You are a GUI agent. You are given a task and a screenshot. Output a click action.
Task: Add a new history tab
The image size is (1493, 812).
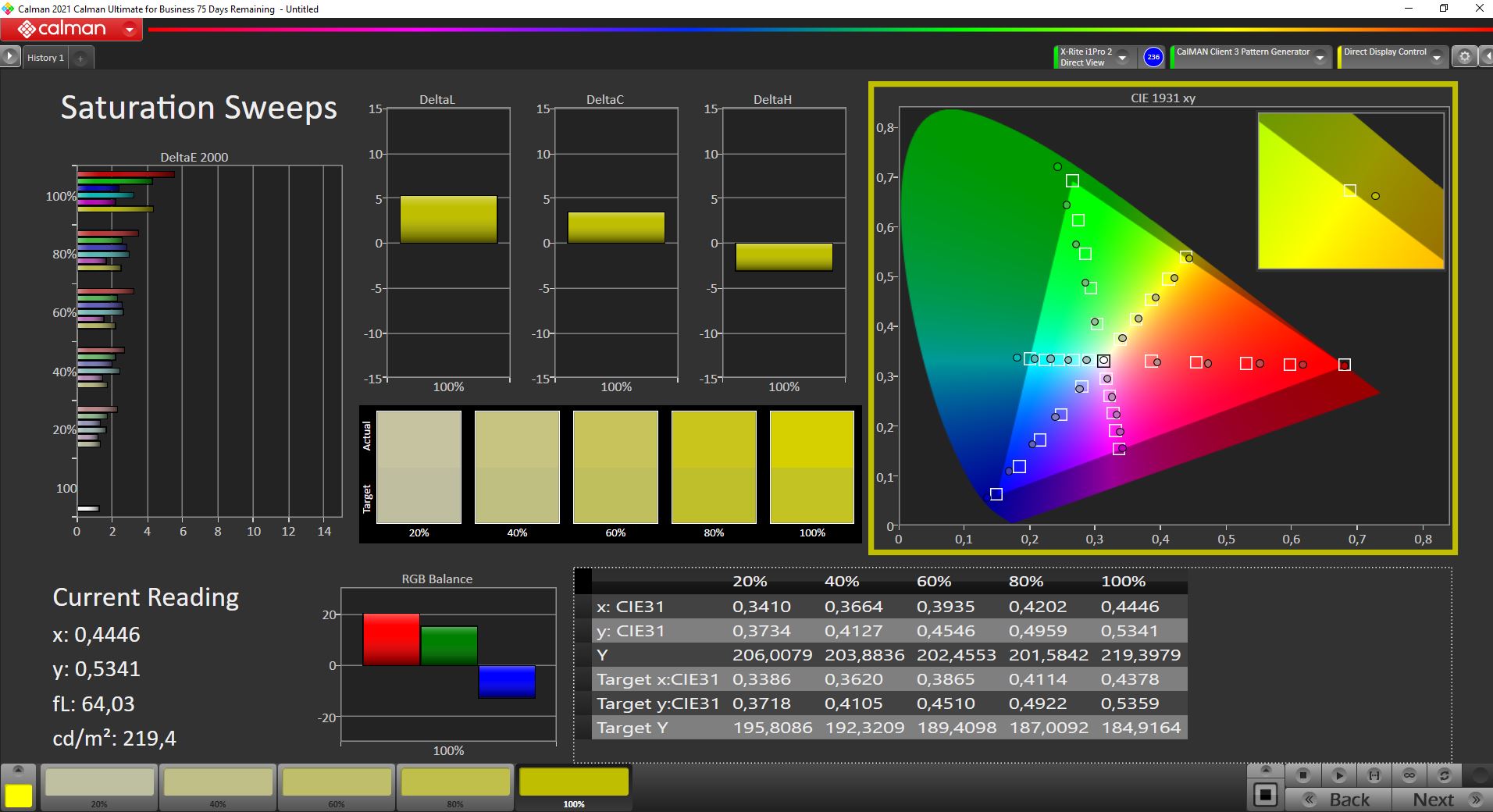[80, 58]
